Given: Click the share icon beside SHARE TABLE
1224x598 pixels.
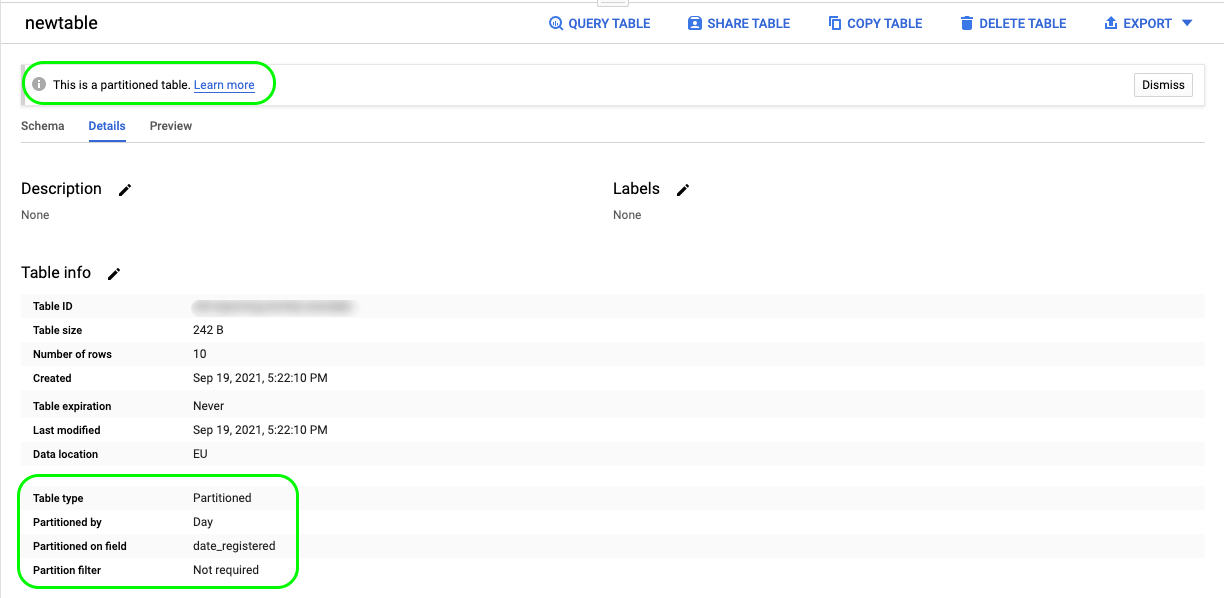Looking at the screenshot, I should [695, 22].
